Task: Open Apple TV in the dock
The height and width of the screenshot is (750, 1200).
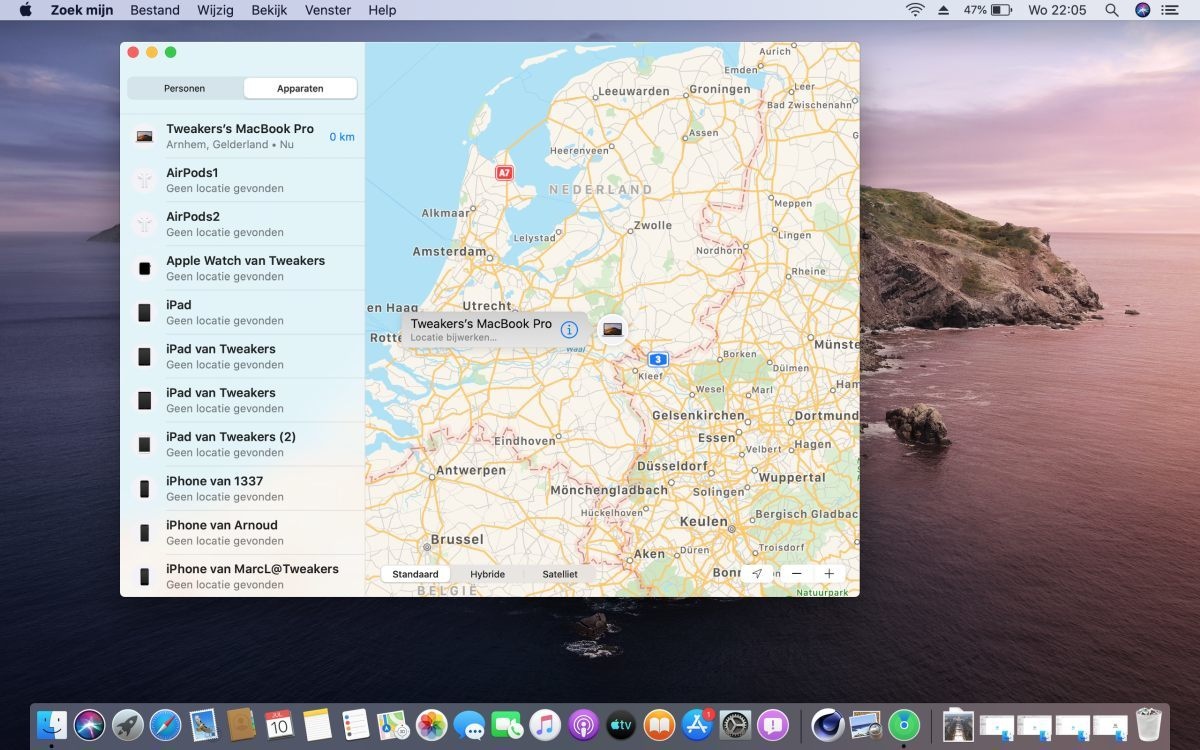Action: pos(621,725)
